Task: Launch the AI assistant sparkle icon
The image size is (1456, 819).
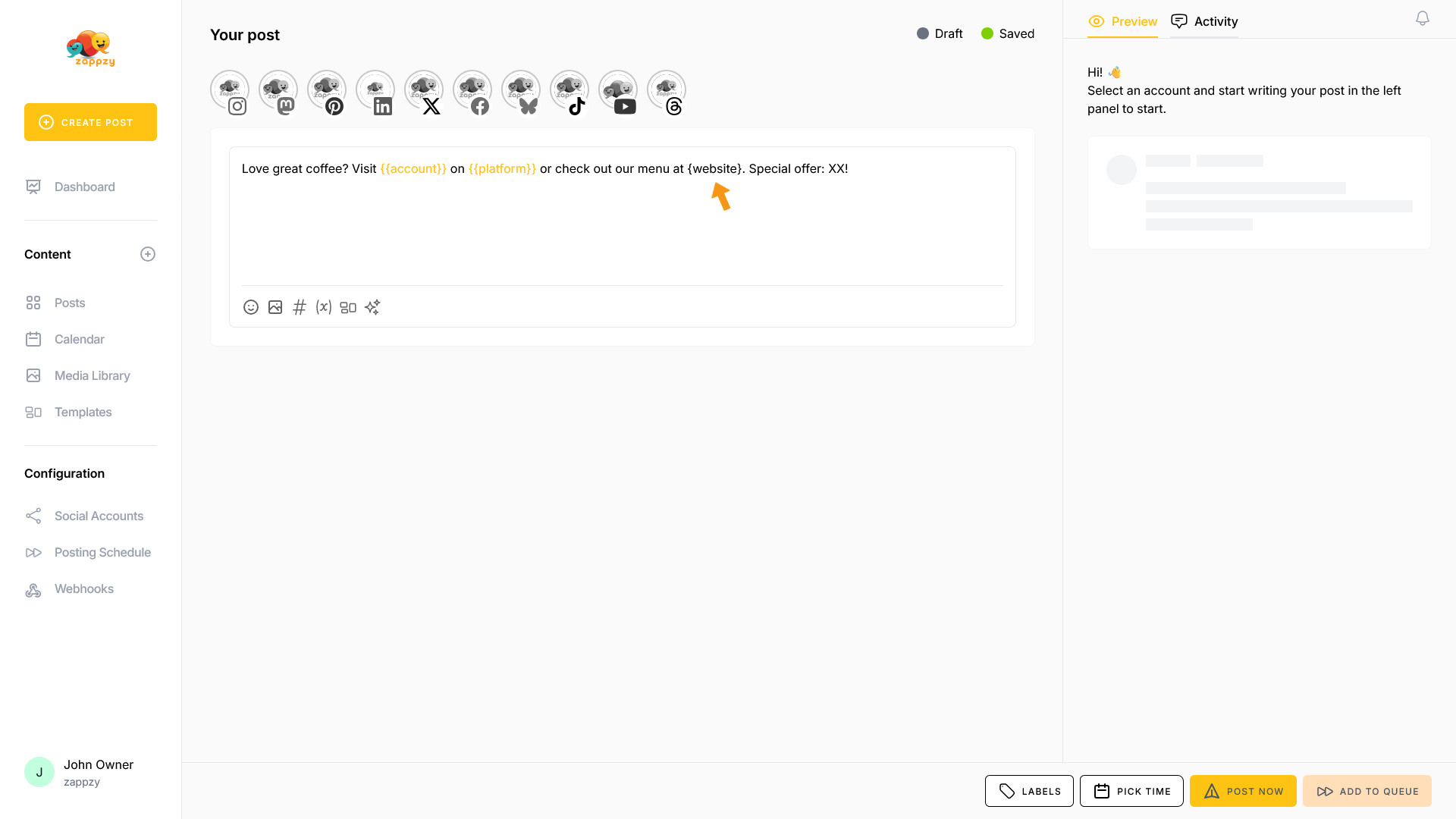Action: (372, 307)
